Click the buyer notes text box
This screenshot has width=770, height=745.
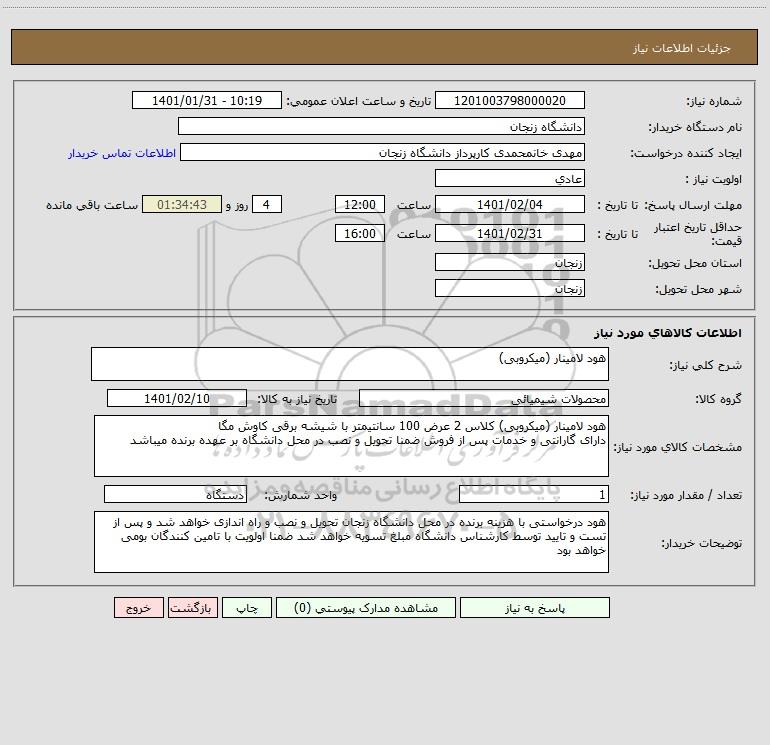(351, 542)
